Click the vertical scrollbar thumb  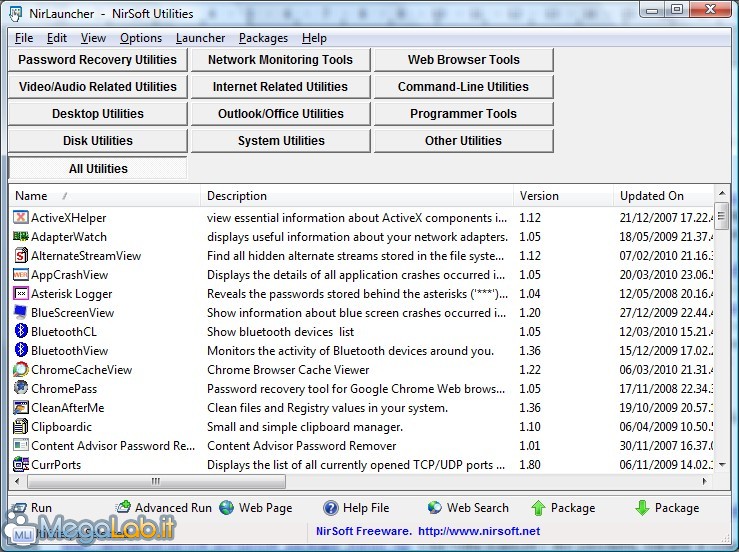pos(722,216)
